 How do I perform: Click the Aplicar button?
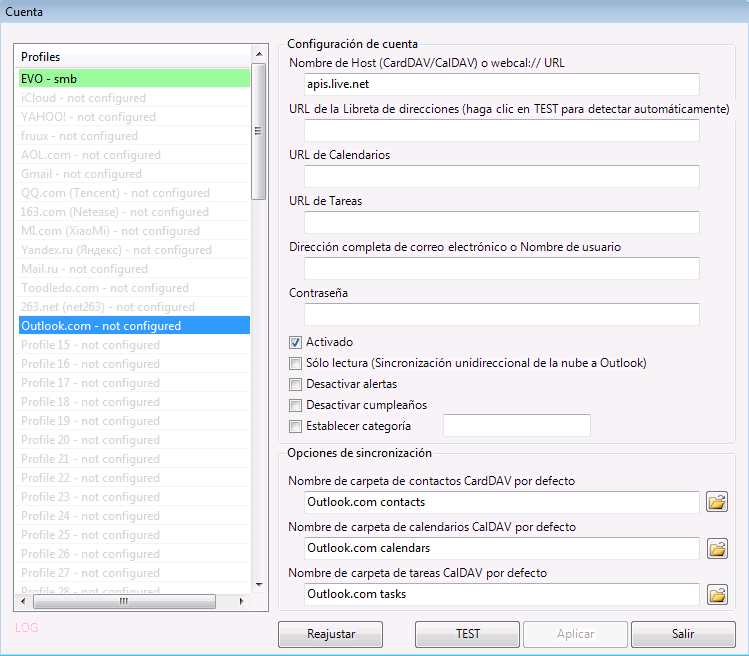click(x=575, y=634)
